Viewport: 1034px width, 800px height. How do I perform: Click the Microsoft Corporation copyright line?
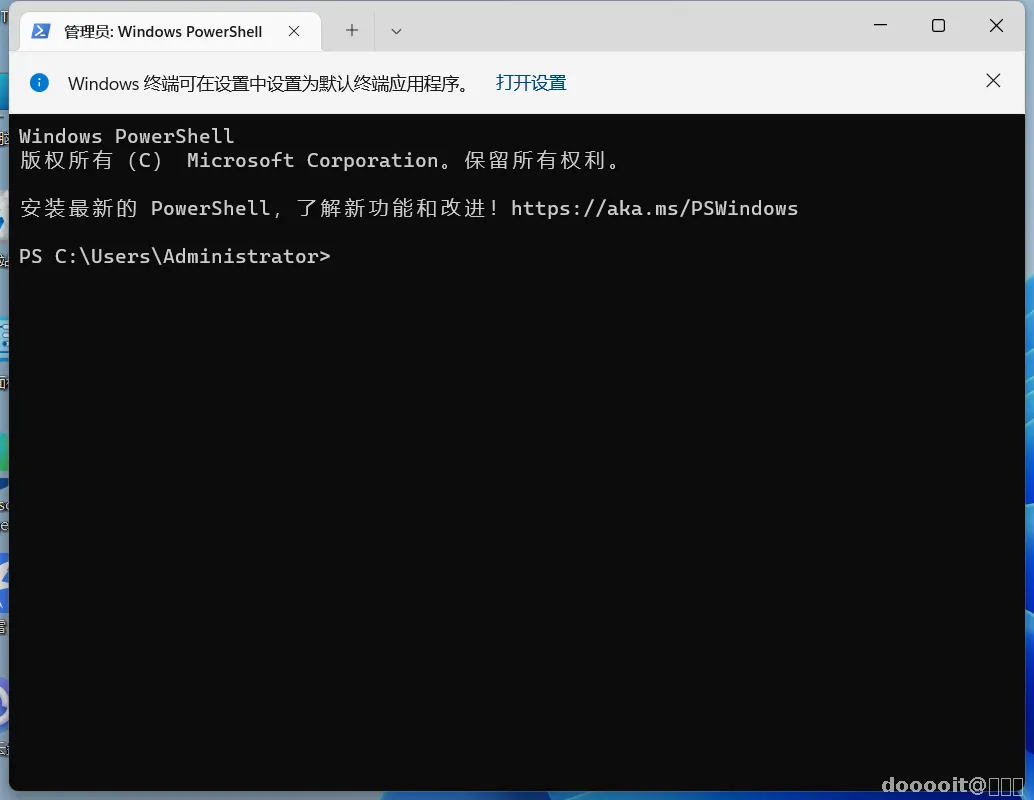point(320,160)
